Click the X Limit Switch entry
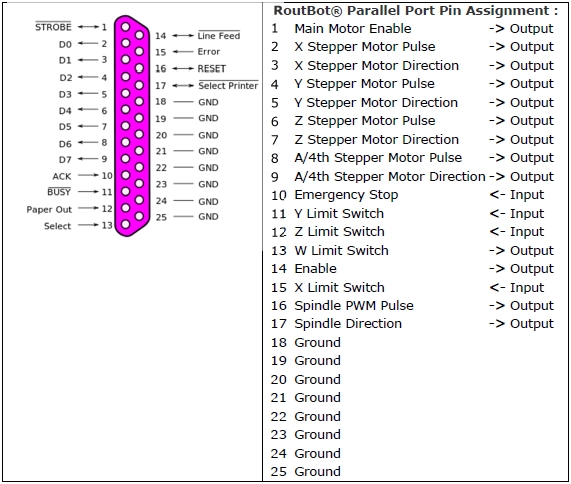 click(339, 288)
